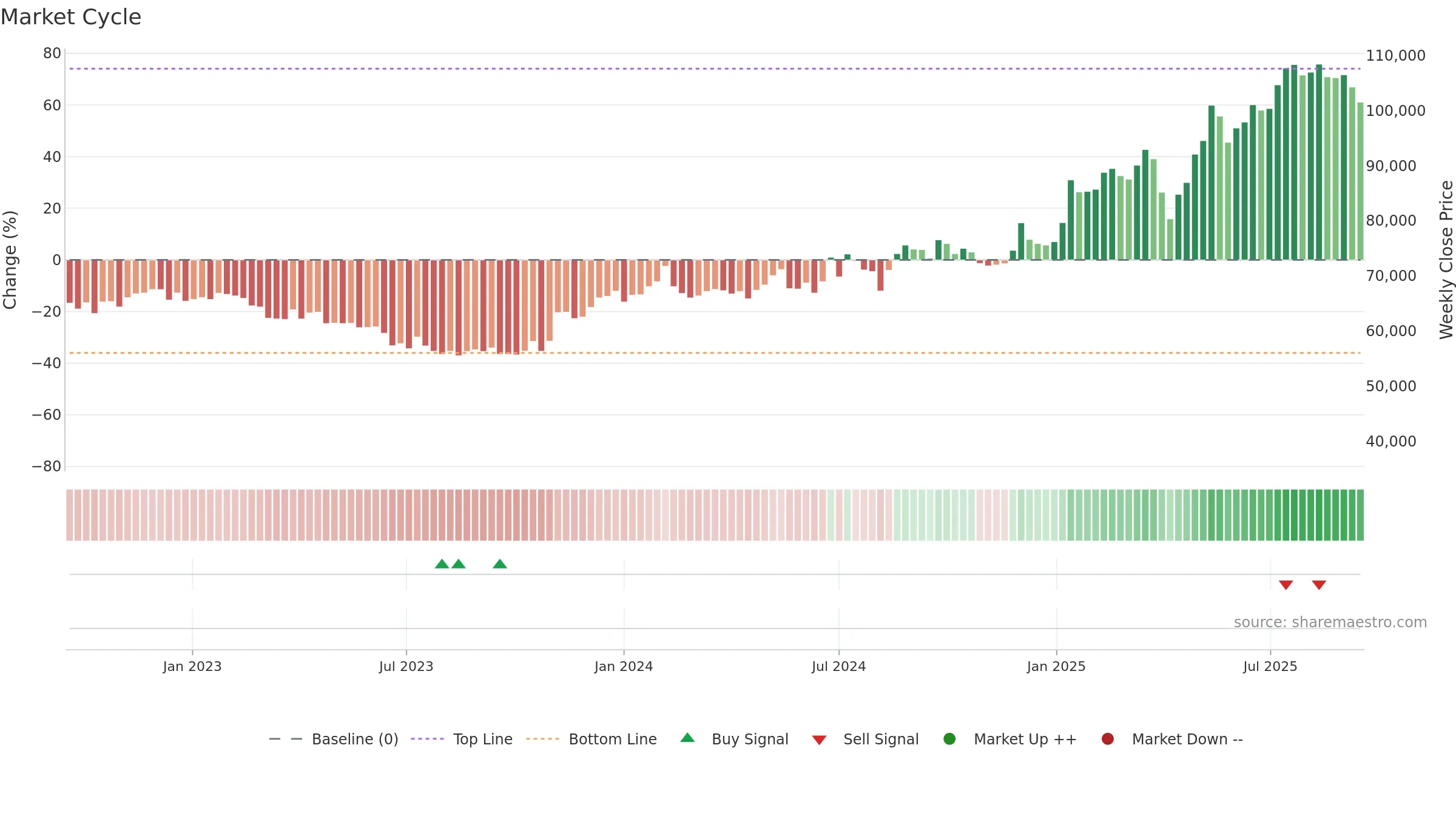Click the first sell signal triangle after Jul 2025

point(1286,585)
